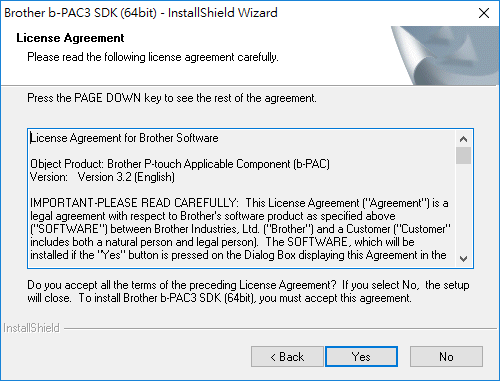Click 'Please read the following license agreement' subtitle
The width and height of the screenshot is (500, 381).
pyautogui.click(x=153, y=57)
